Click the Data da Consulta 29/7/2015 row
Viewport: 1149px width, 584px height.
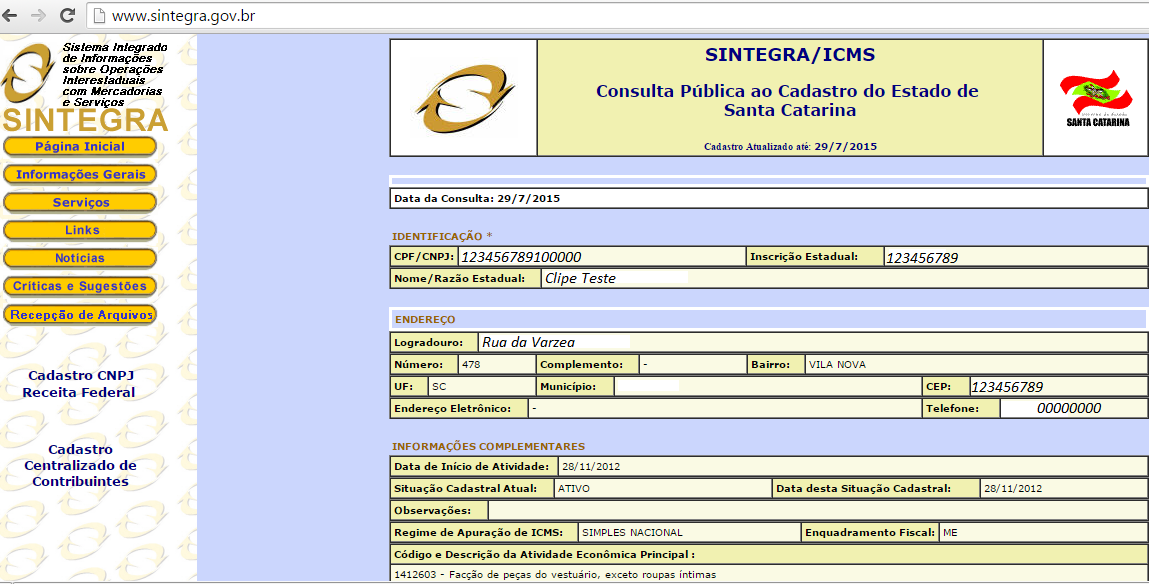tap(769, 199)
